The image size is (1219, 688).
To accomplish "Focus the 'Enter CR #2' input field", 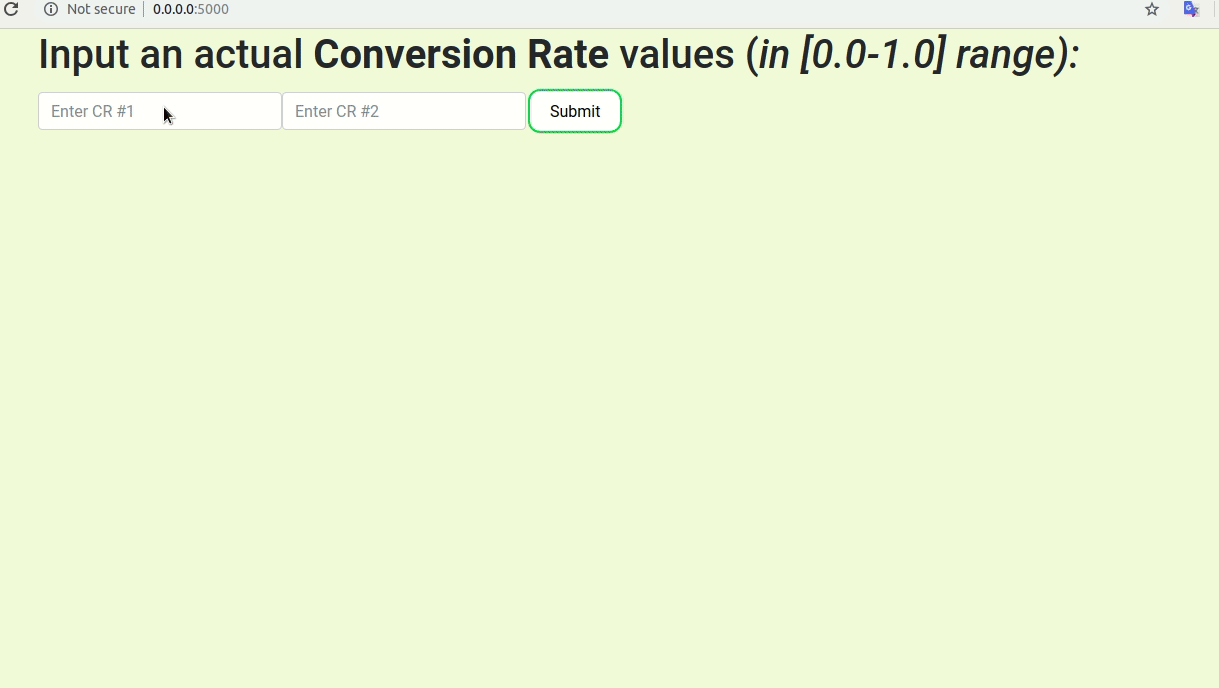I will (404, 111).
